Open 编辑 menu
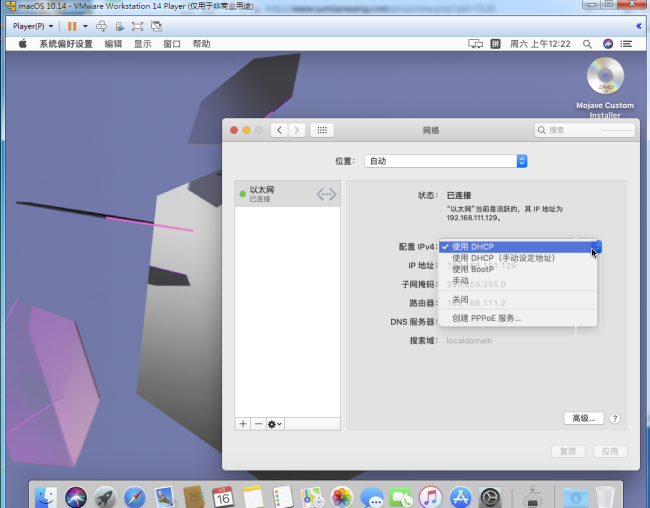Image resolution: width=650 pixels, height=508 pixels. coord(113,44)
